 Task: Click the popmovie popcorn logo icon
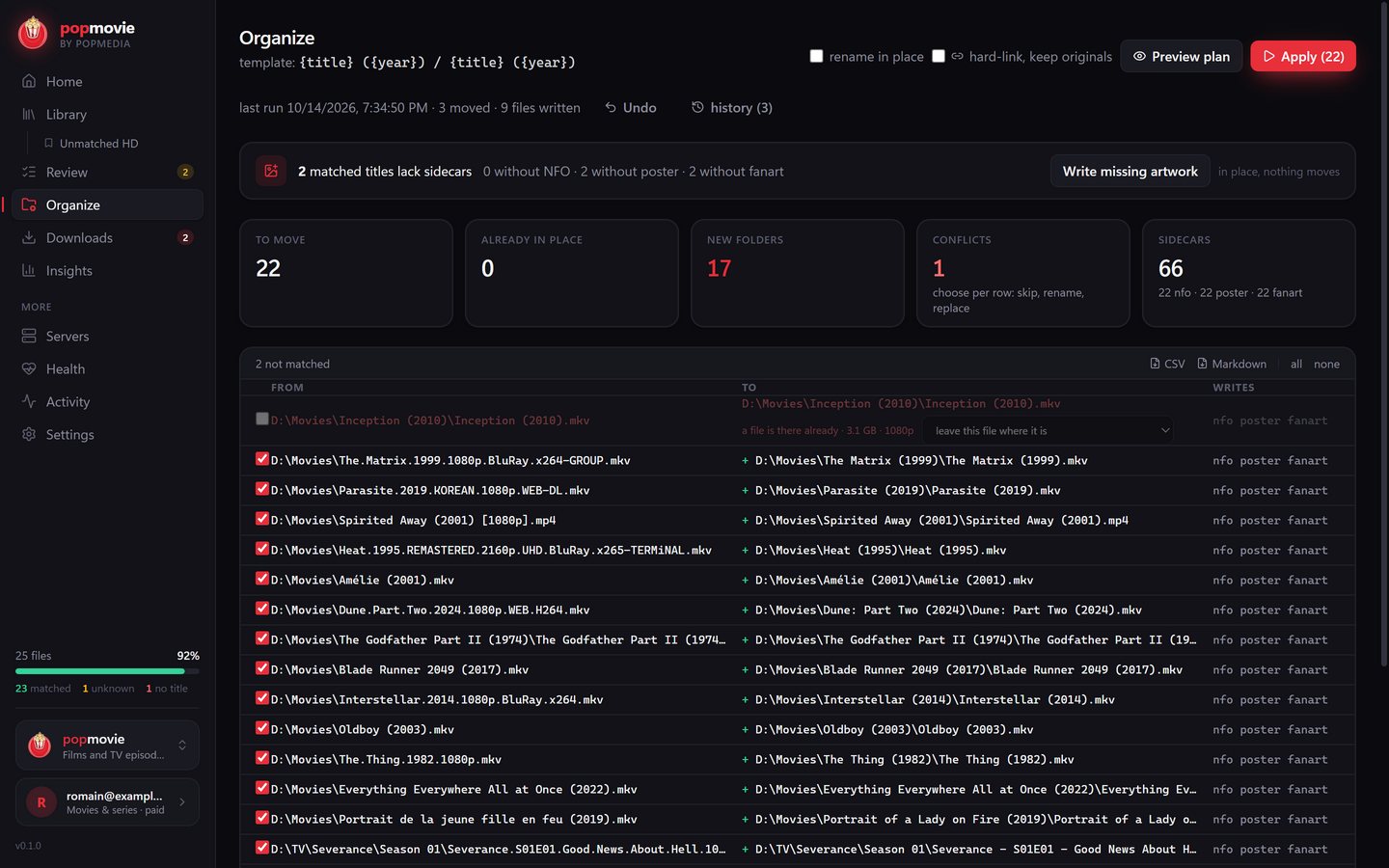click(x=33, y=33)
